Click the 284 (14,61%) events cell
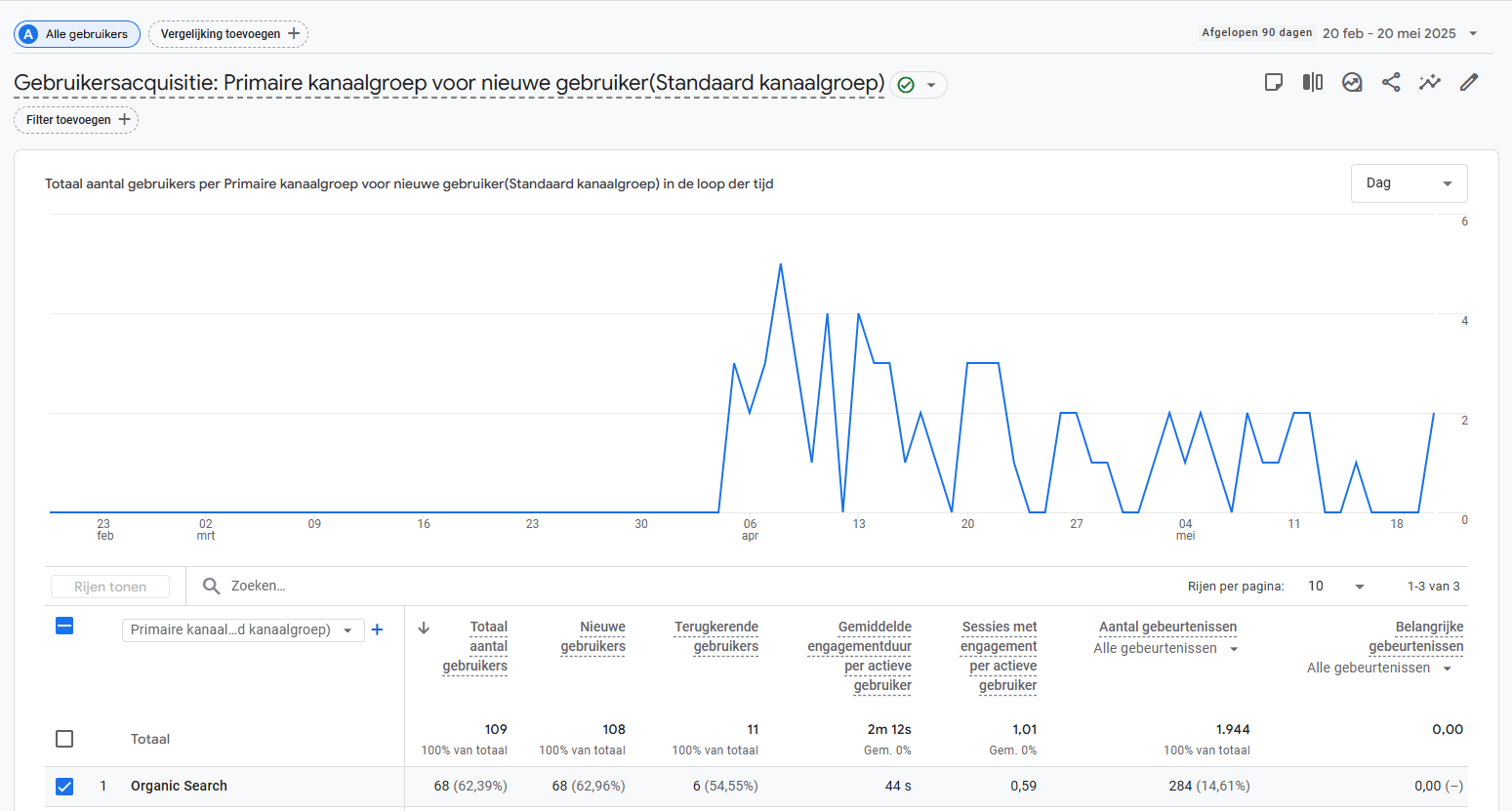This screenshot has width=1512, height=811. pyautogui.click(x=1208, y=786)
